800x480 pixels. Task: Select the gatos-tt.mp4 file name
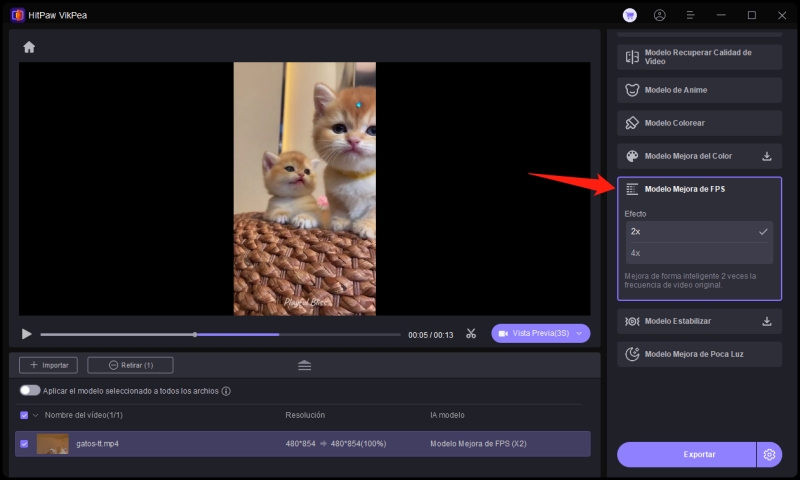pos(97,444)
